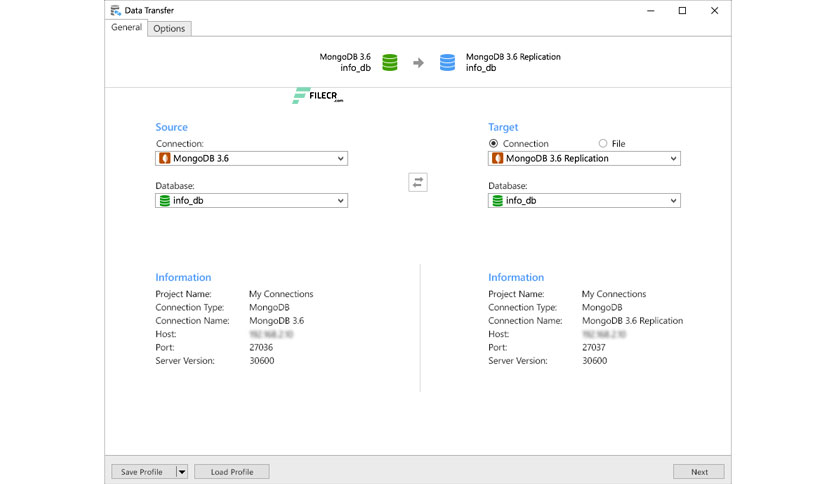Switch to the General tab

[x=126, y=27]
